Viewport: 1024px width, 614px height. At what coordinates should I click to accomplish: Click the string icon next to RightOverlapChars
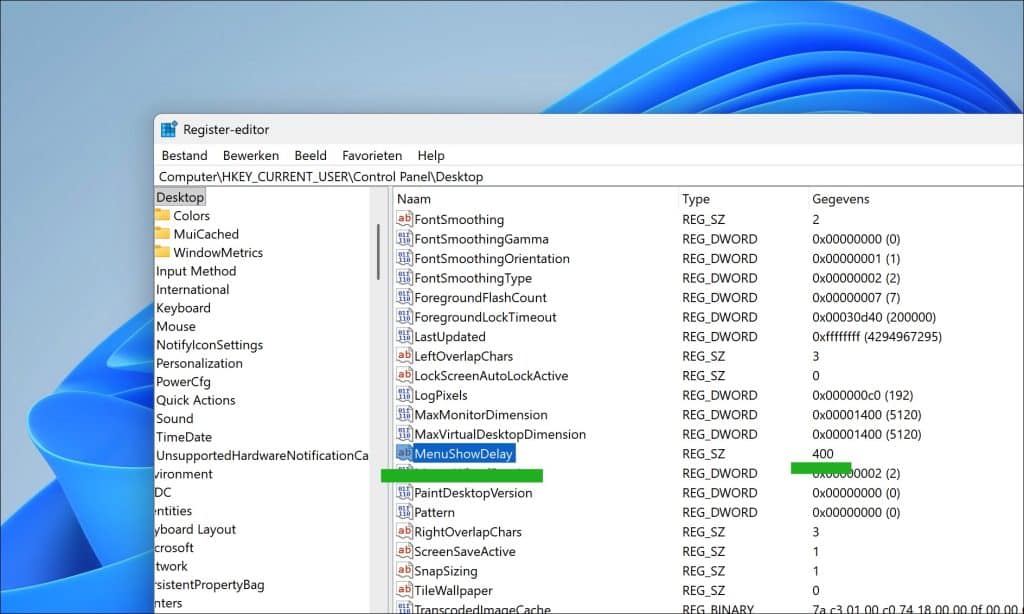coord(404,532)
